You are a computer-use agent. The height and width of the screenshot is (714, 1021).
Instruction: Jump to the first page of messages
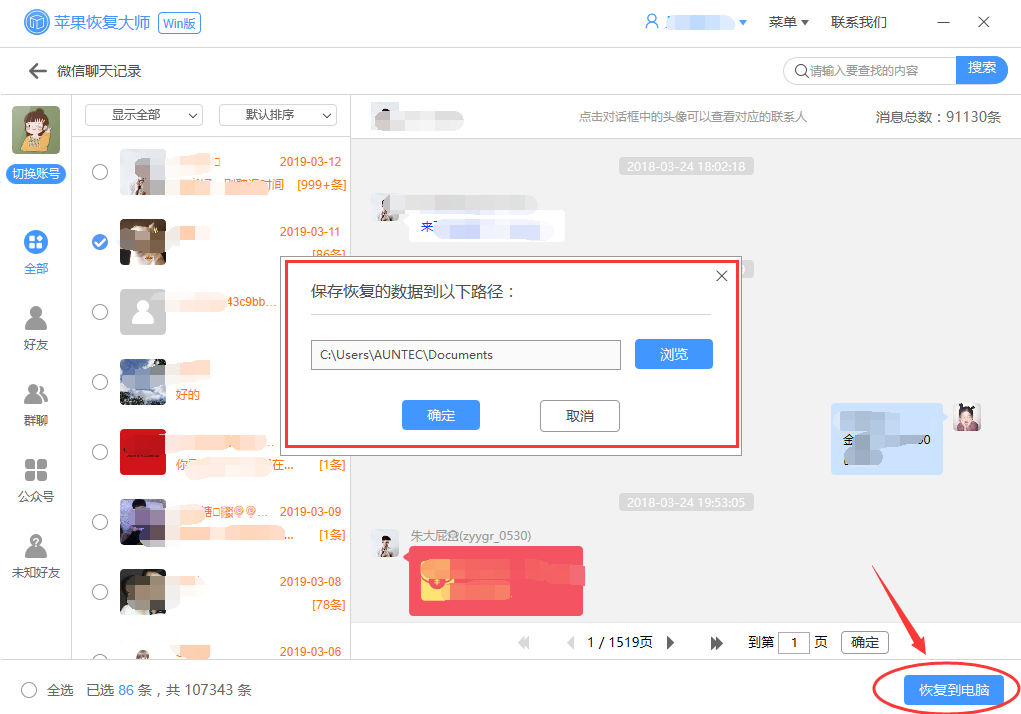[x=524, y=643]
